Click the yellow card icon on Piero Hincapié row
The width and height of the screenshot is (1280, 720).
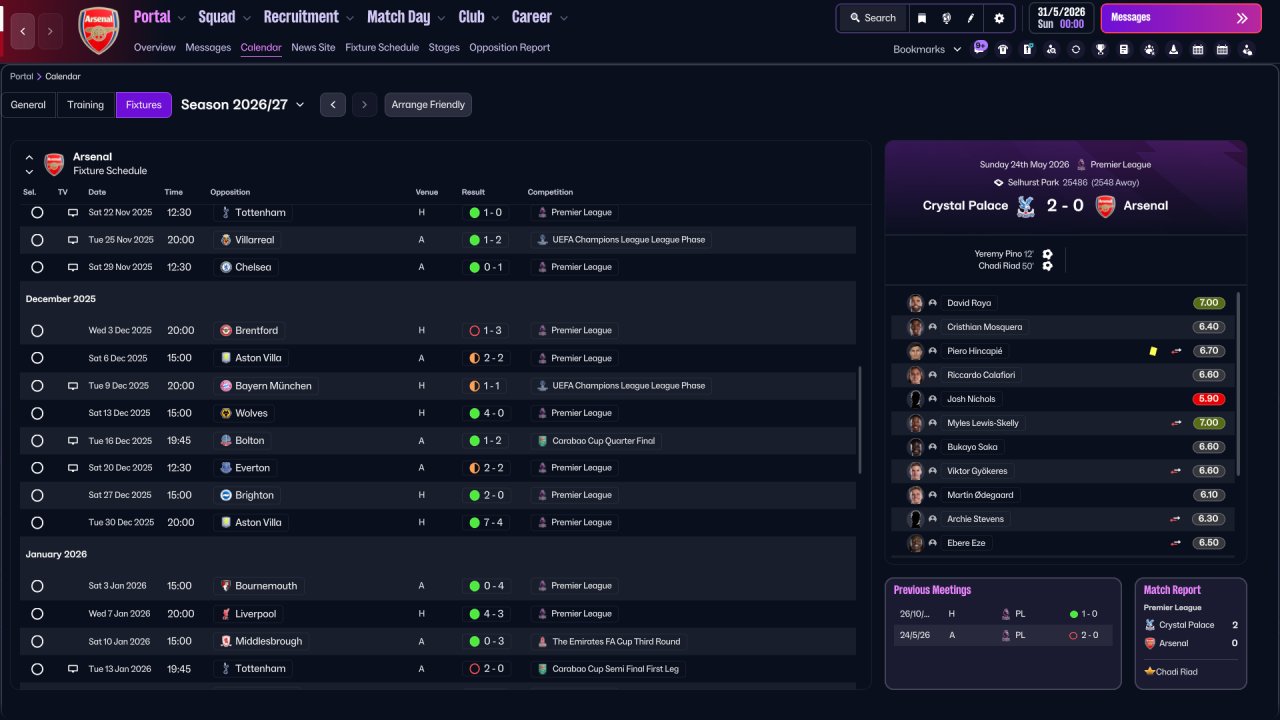[x=1153, y=351]
